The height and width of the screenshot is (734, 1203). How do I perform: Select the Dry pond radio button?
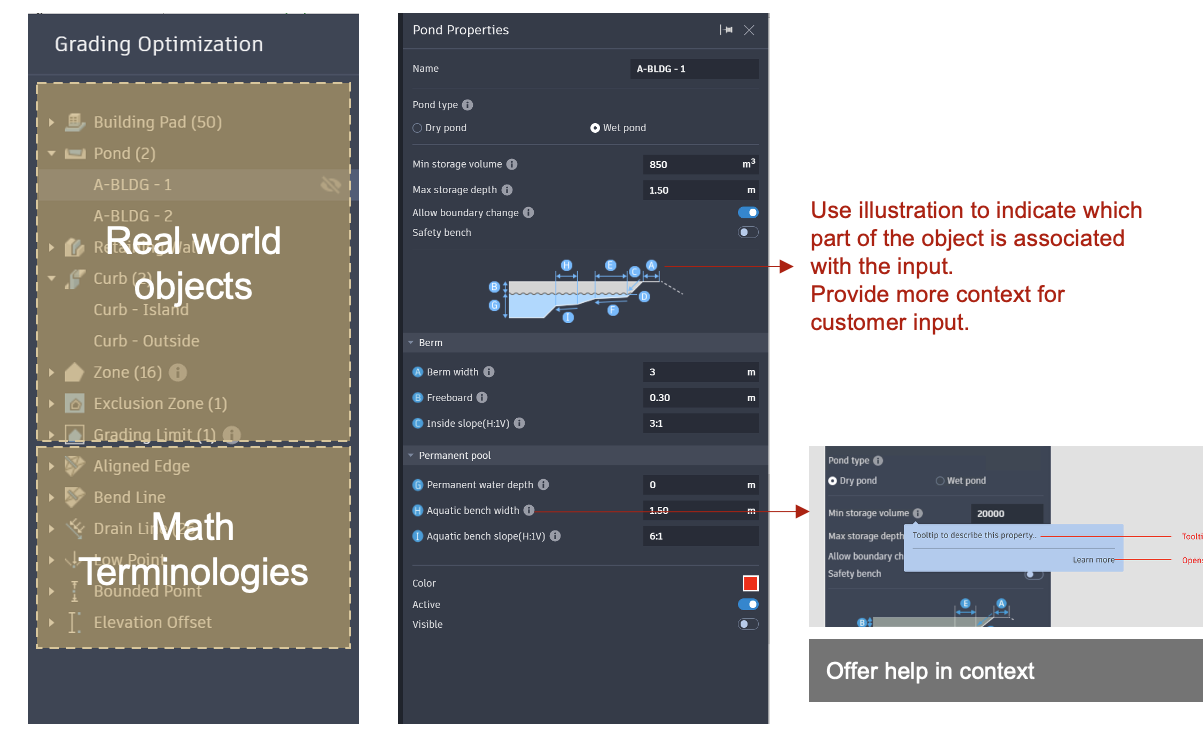coord(418,128)
